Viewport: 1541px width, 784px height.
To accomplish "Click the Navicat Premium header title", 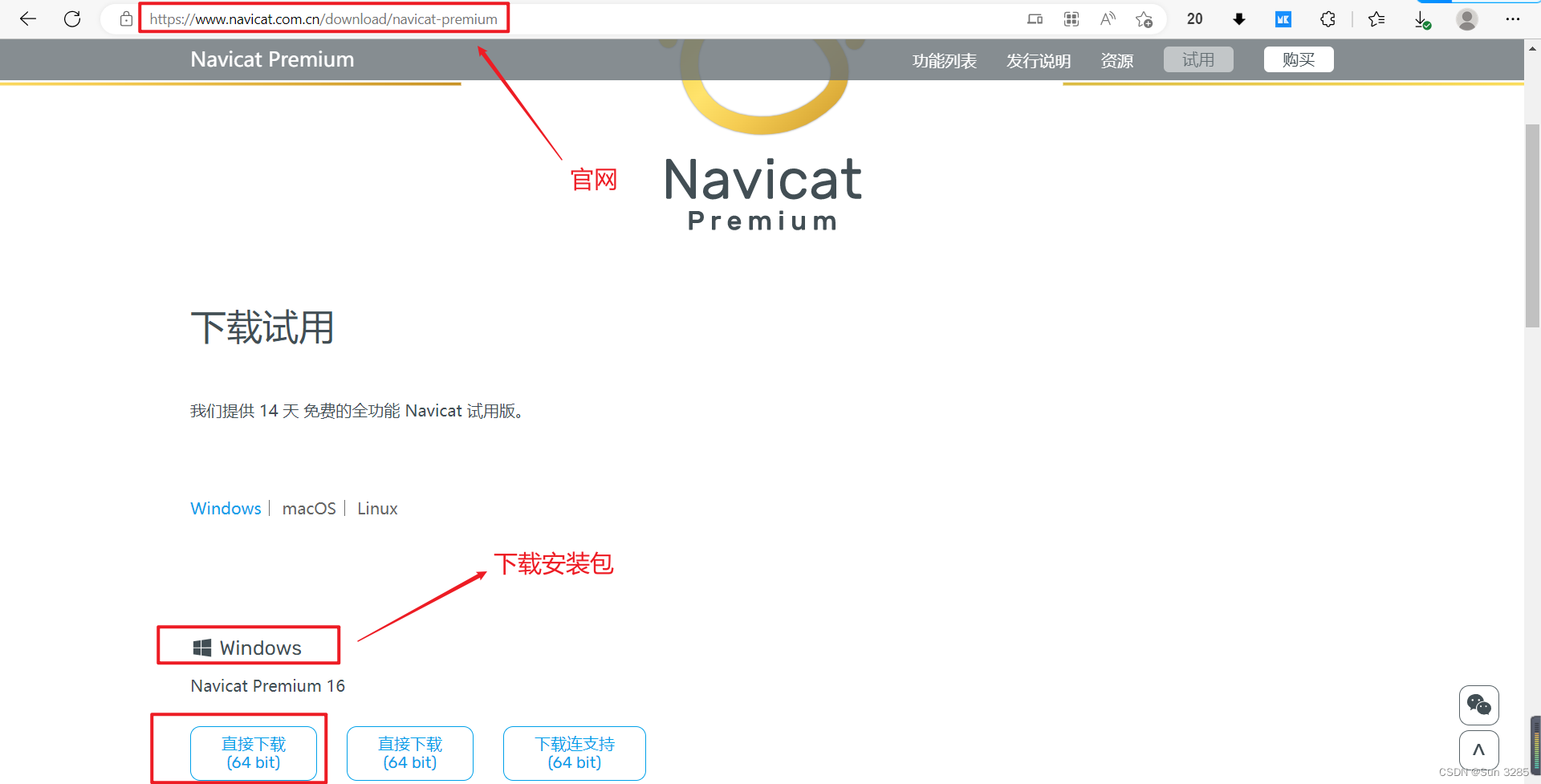I will [x=272, y=59].
